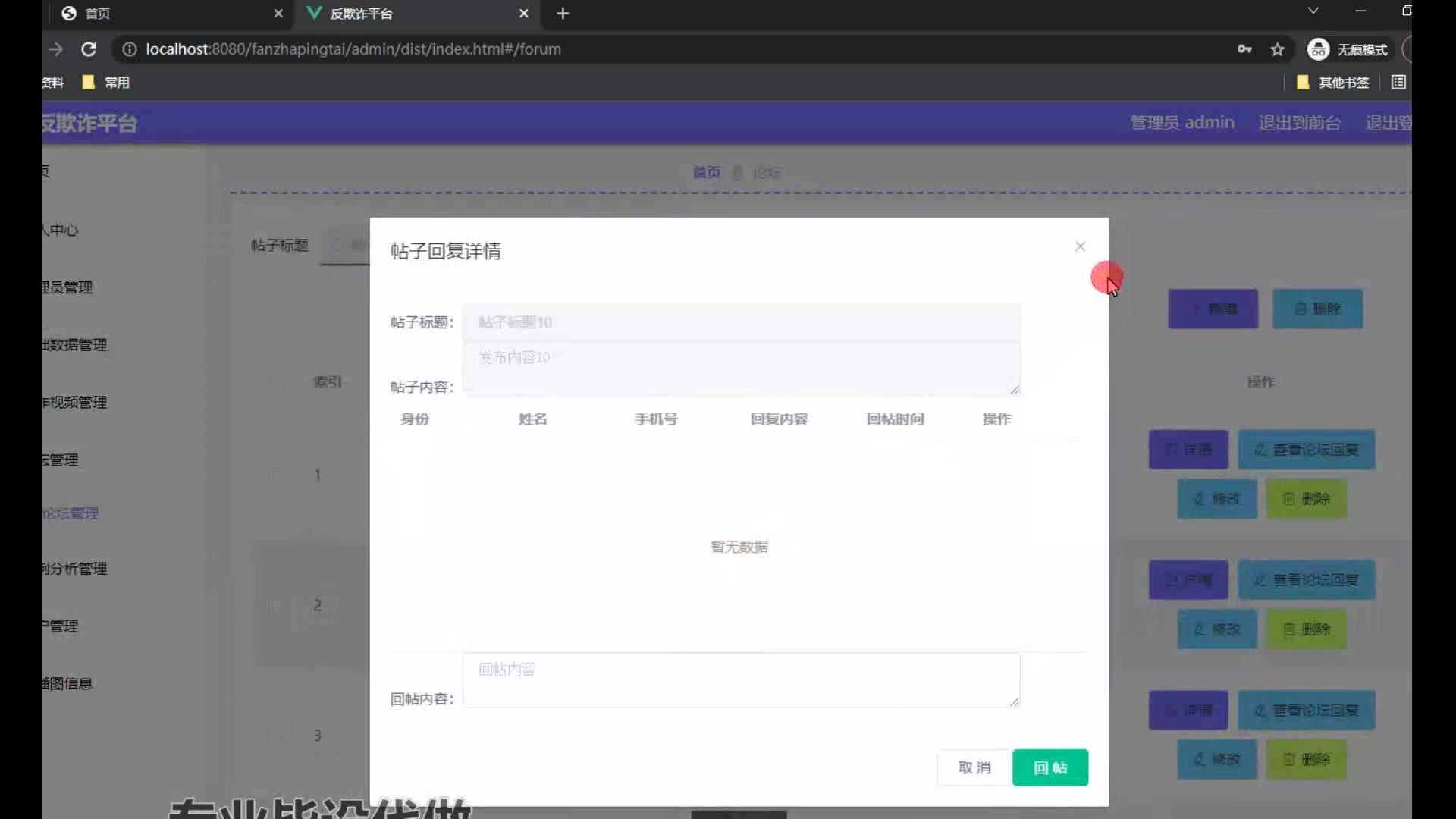Click 详情 for row 2

pos(1188,580)
